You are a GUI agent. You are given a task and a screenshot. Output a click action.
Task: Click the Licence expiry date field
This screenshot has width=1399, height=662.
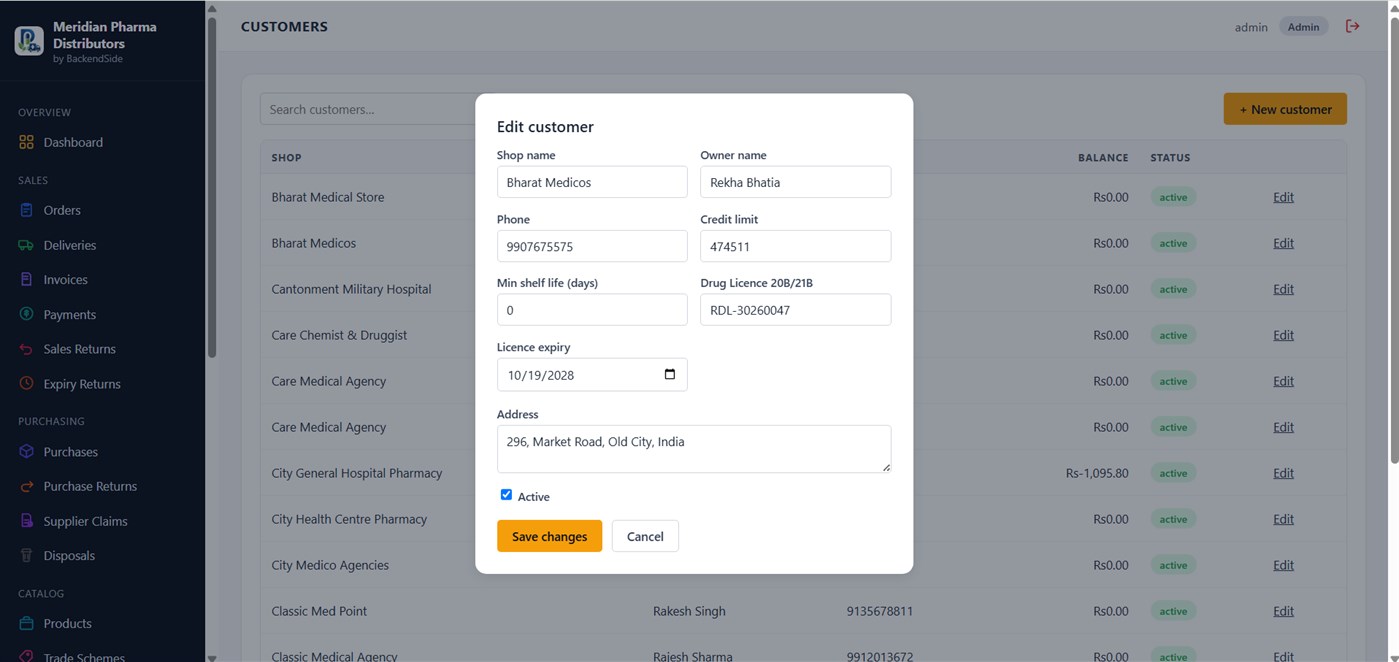[592, 375]
